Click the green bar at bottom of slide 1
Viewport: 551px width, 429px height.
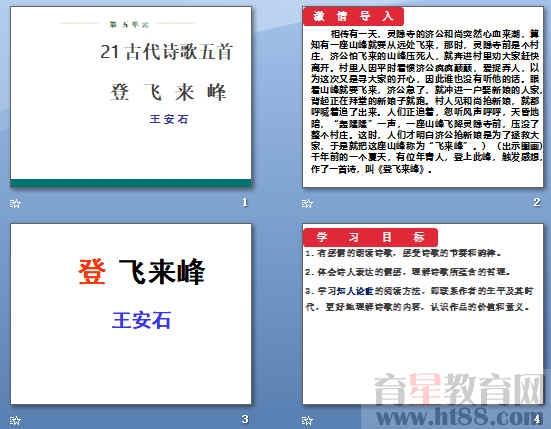tap(131, 183)
